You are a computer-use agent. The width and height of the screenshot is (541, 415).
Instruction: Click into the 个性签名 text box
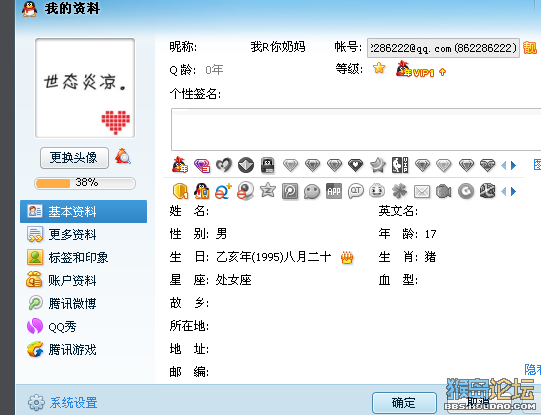pos(356,129)
